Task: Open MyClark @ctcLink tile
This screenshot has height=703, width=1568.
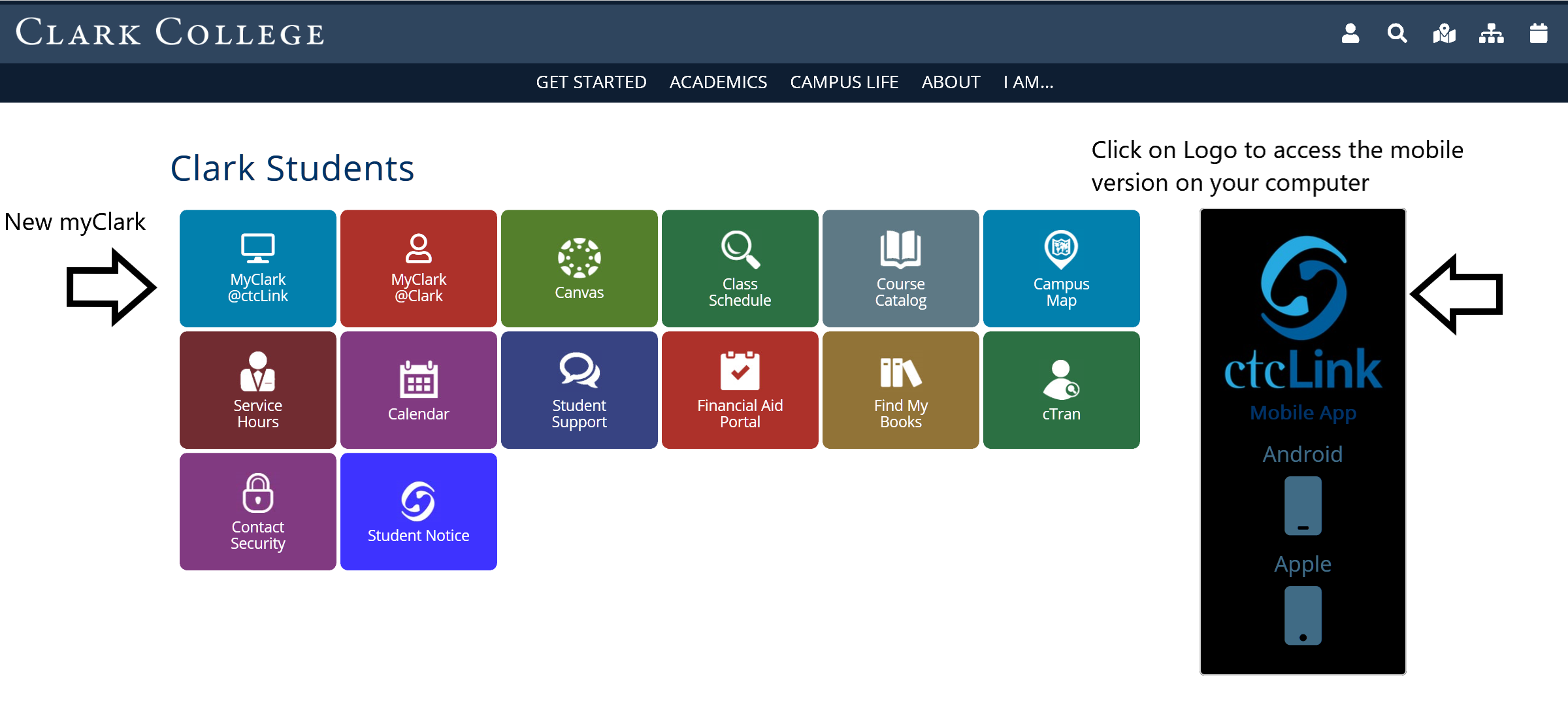Action: [257, 268]
